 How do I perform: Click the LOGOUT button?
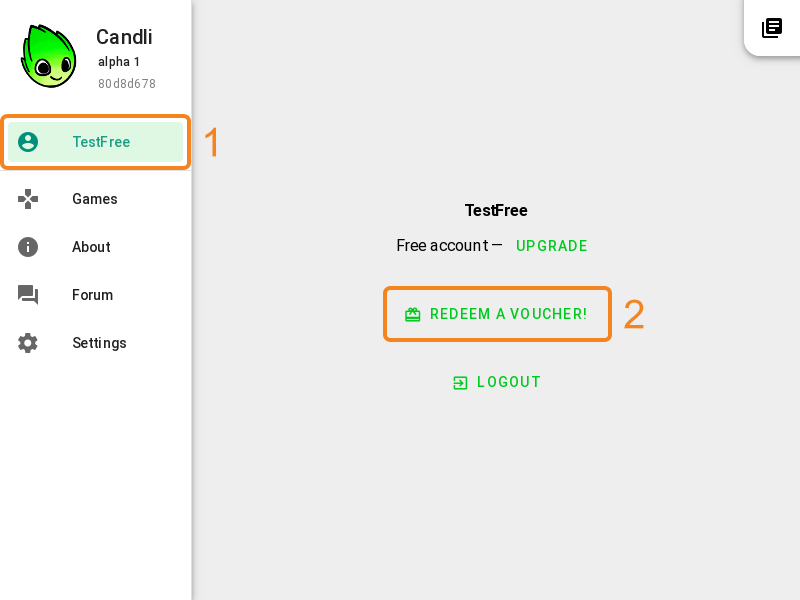(x=497, y=382)
